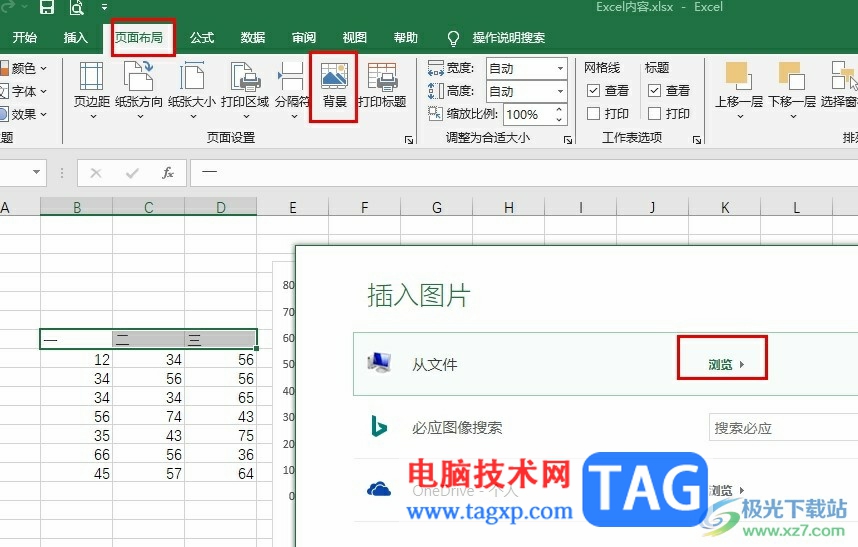Open the 页面设置 dialog launcher
The height and width of the screenshot is (547, 858).
click(408, 140)
